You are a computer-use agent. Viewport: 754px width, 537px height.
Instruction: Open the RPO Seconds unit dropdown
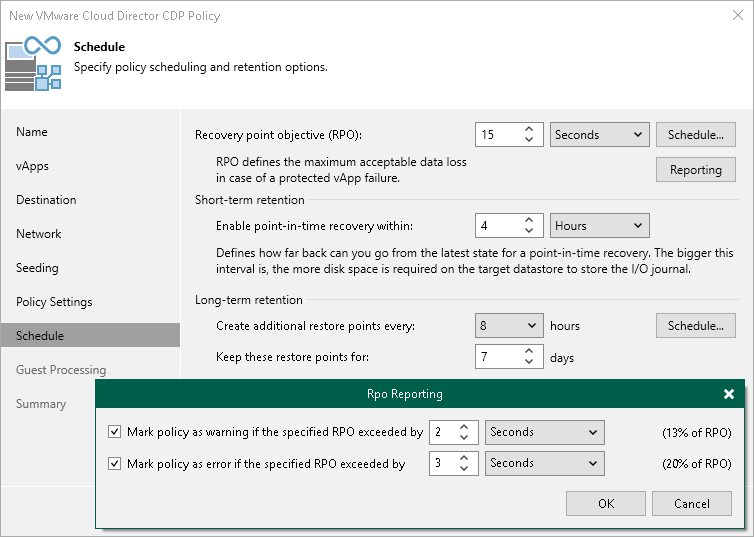(x=599, y=135)
